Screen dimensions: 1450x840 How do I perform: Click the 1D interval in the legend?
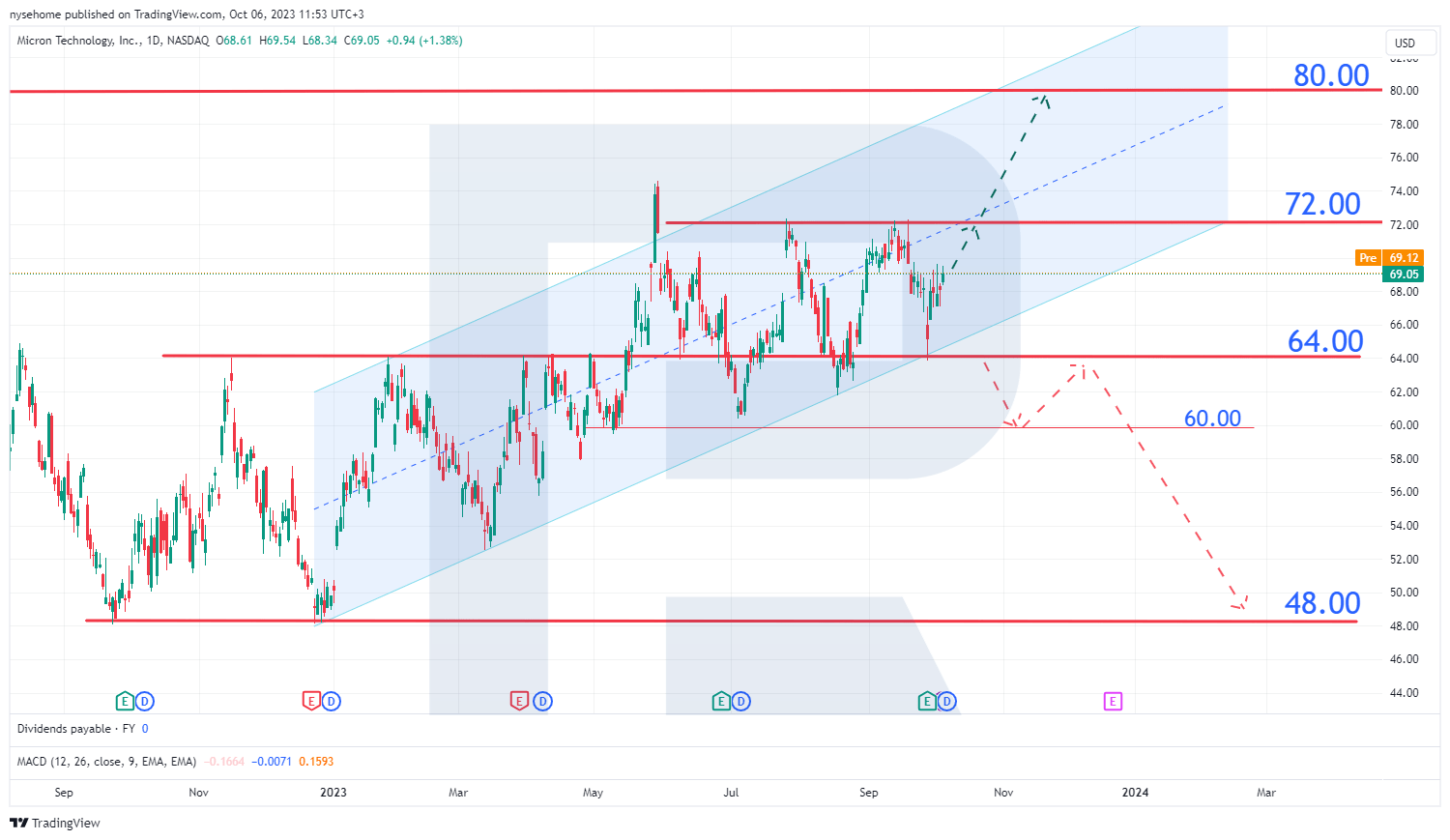(x=154, y=41)
